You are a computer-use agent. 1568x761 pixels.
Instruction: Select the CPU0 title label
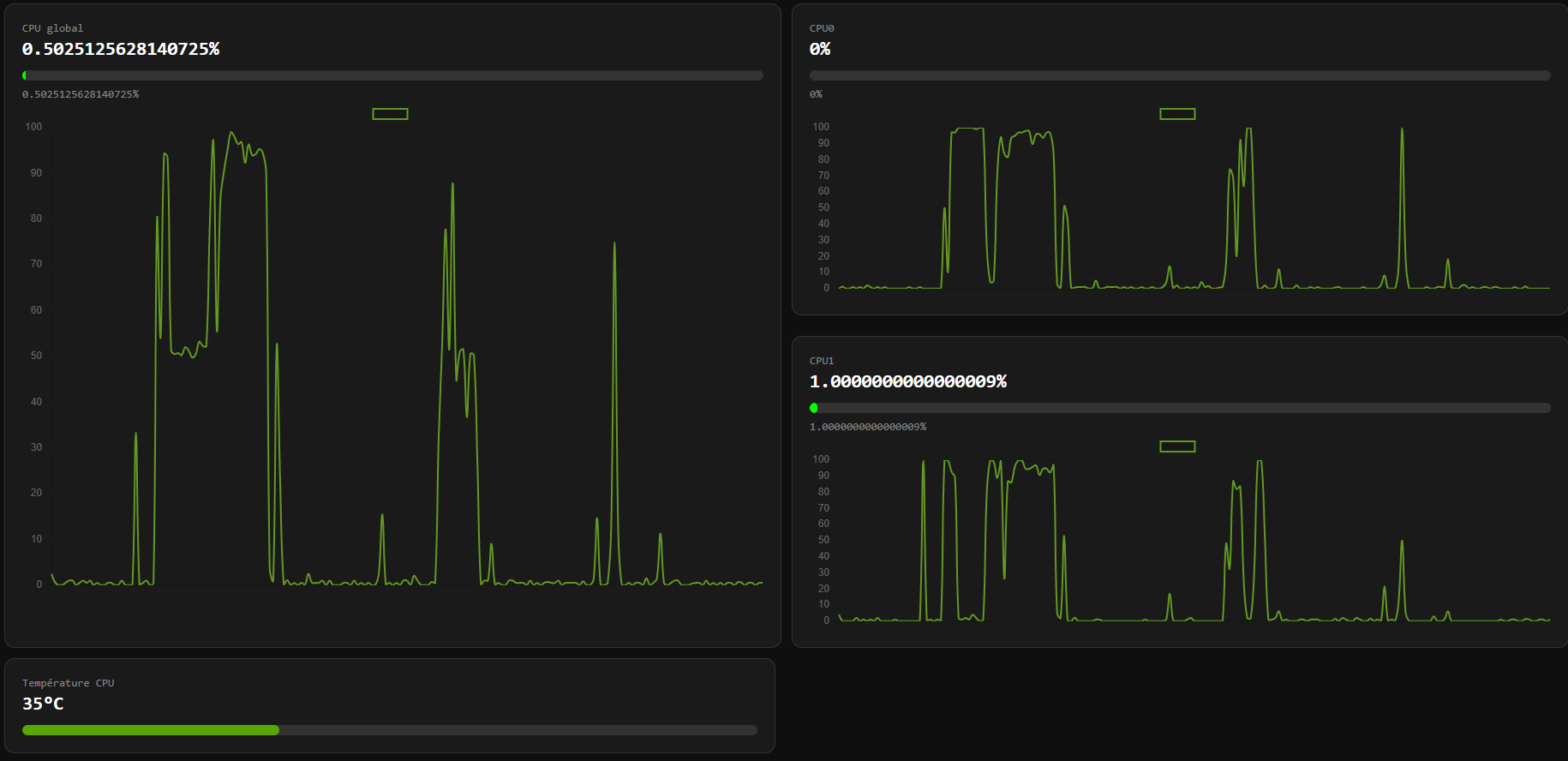coord(822,28)
